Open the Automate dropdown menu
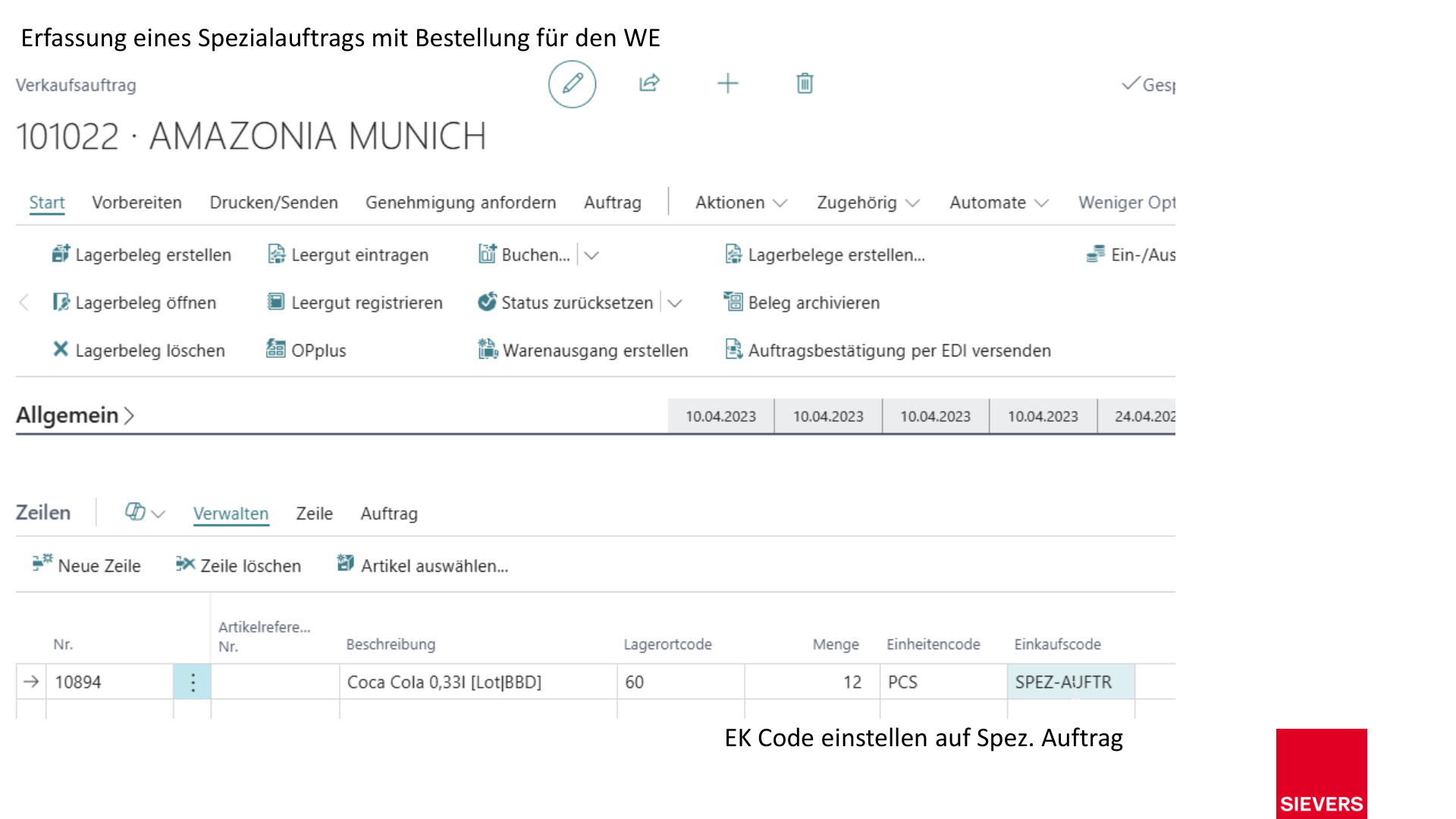This screenshot has width=1456, height=819. [x=999, y=202]
